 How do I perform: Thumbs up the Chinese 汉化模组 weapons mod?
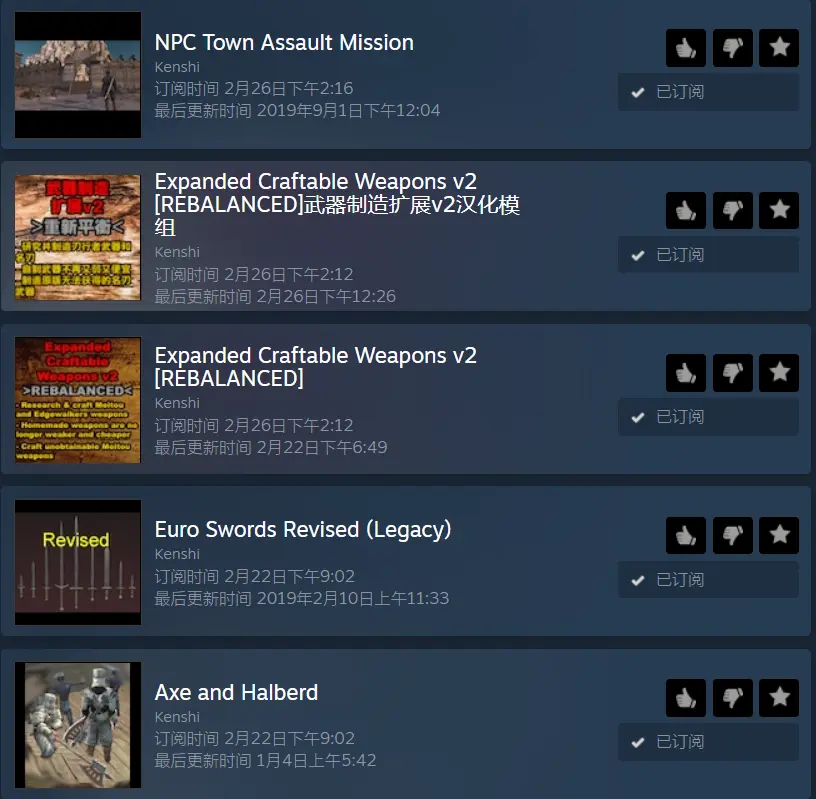[685, 210]
